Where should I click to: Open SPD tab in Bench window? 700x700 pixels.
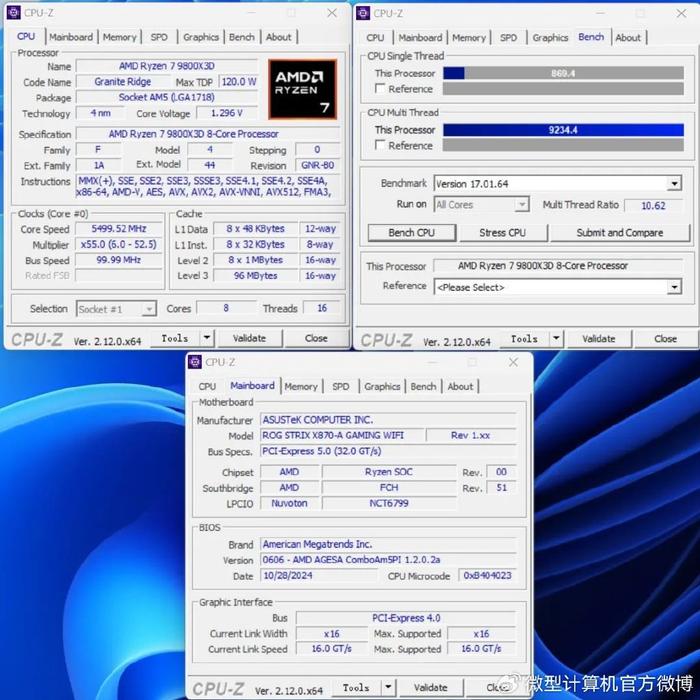508,38
